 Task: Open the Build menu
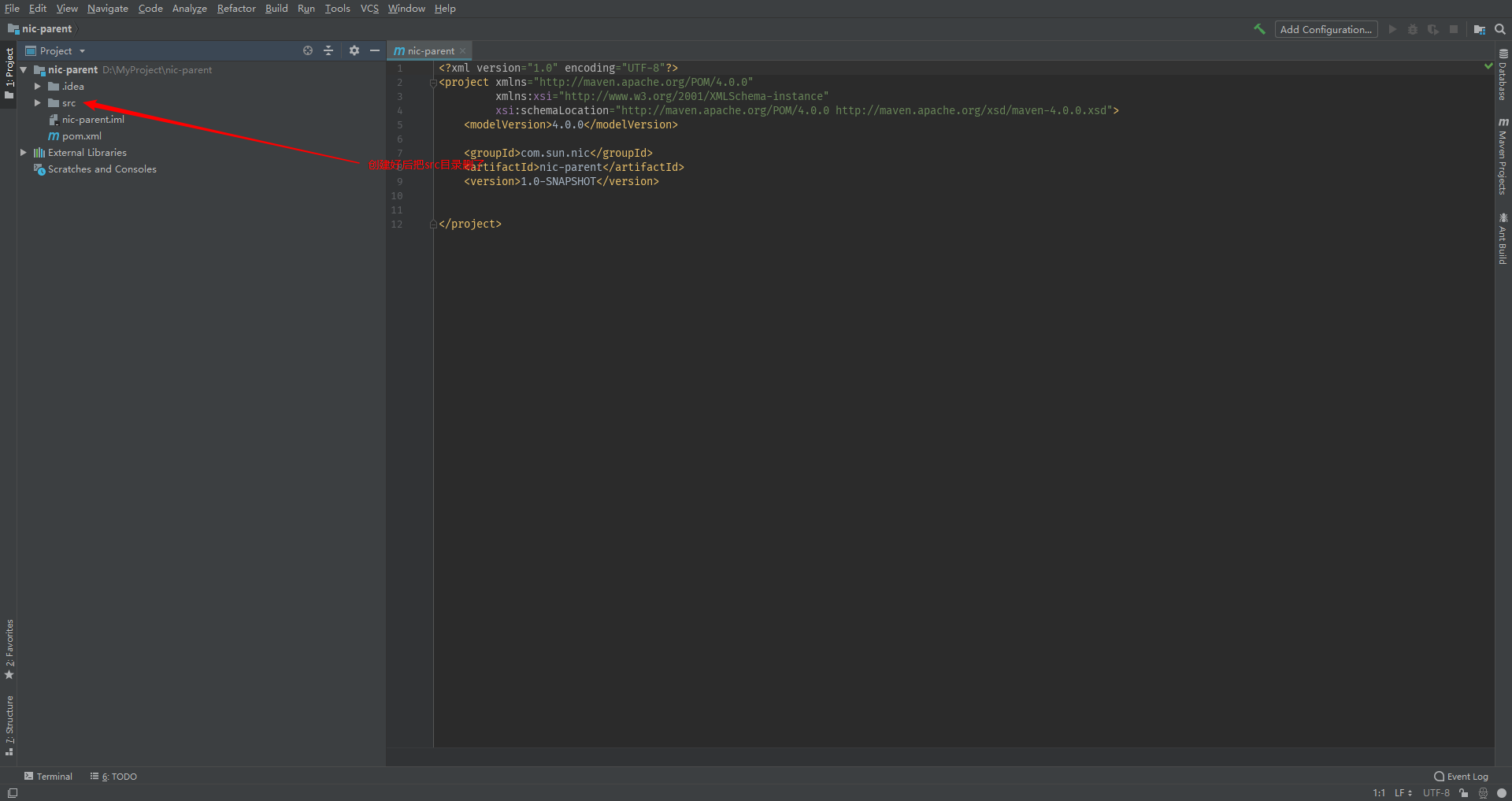tap(276, 9)
